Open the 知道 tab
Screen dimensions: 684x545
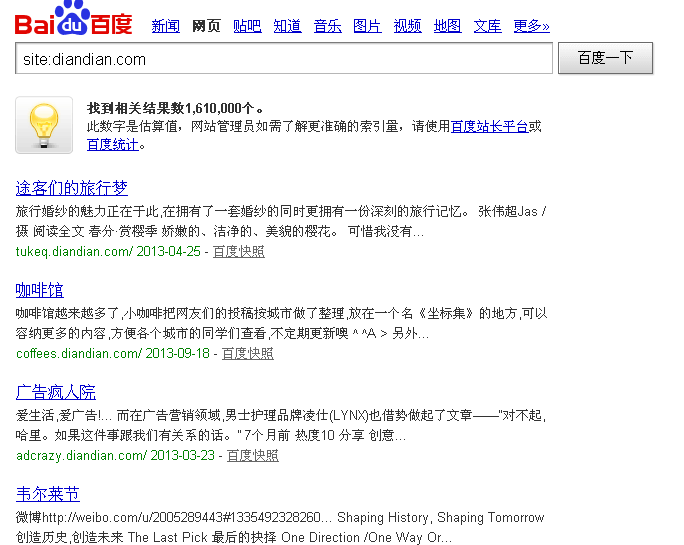pos(287,26)
